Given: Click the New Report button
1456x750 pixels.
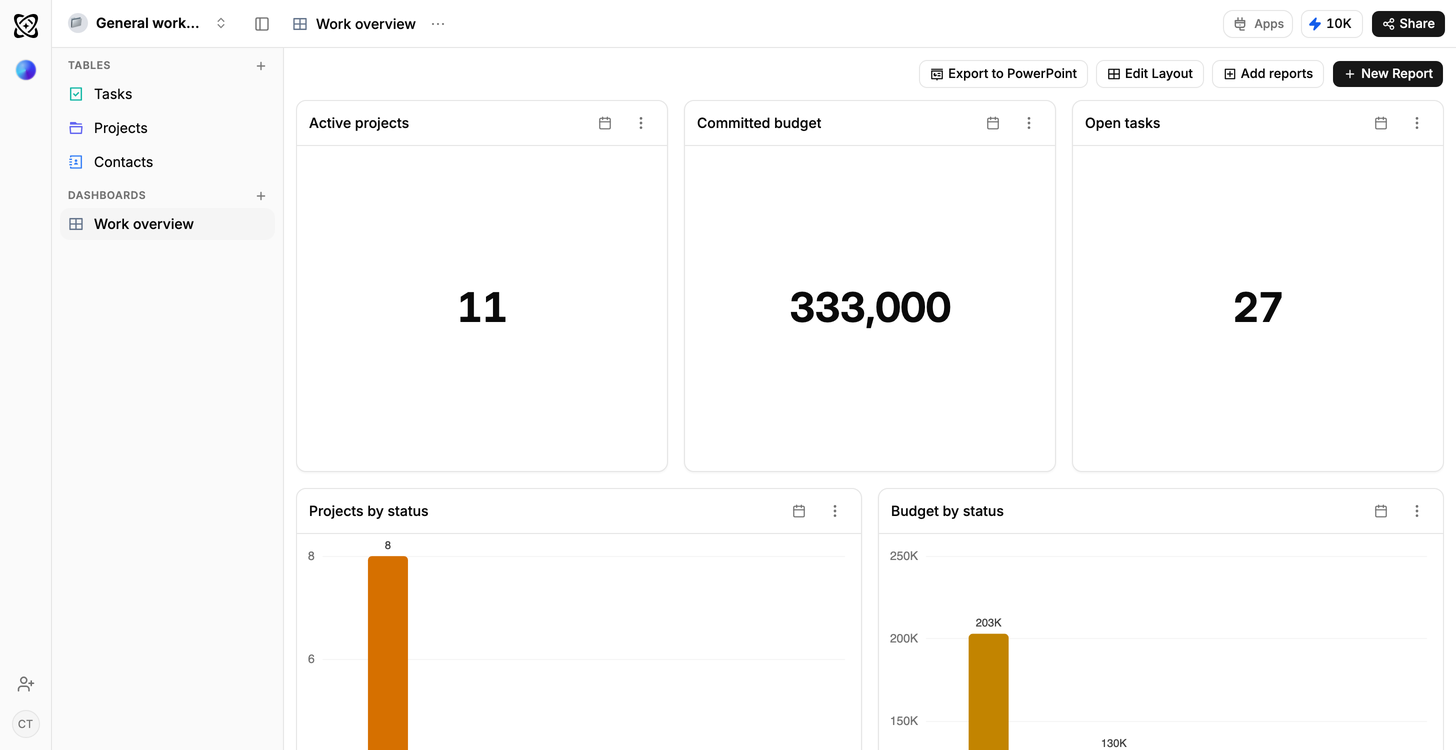Looking at the screenshot, I should click(x=1388, y=74).
